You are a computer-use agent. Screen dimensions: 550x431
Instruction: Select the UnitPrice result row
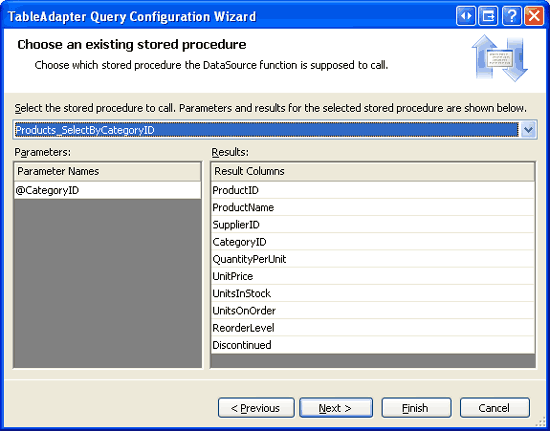(x=373, y=276)
